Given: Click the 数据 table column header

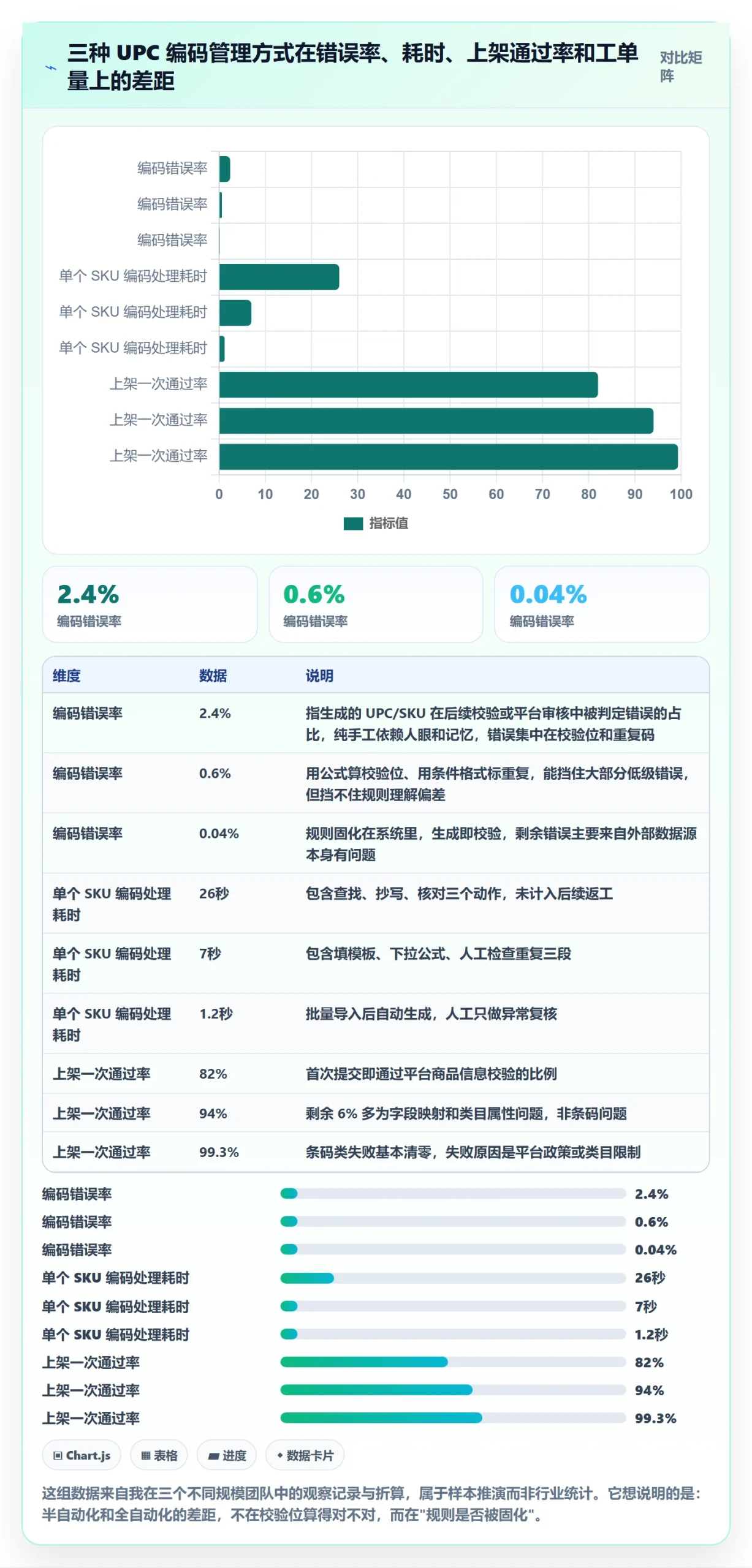Looking at the screenshot, I should pos(213,676).
